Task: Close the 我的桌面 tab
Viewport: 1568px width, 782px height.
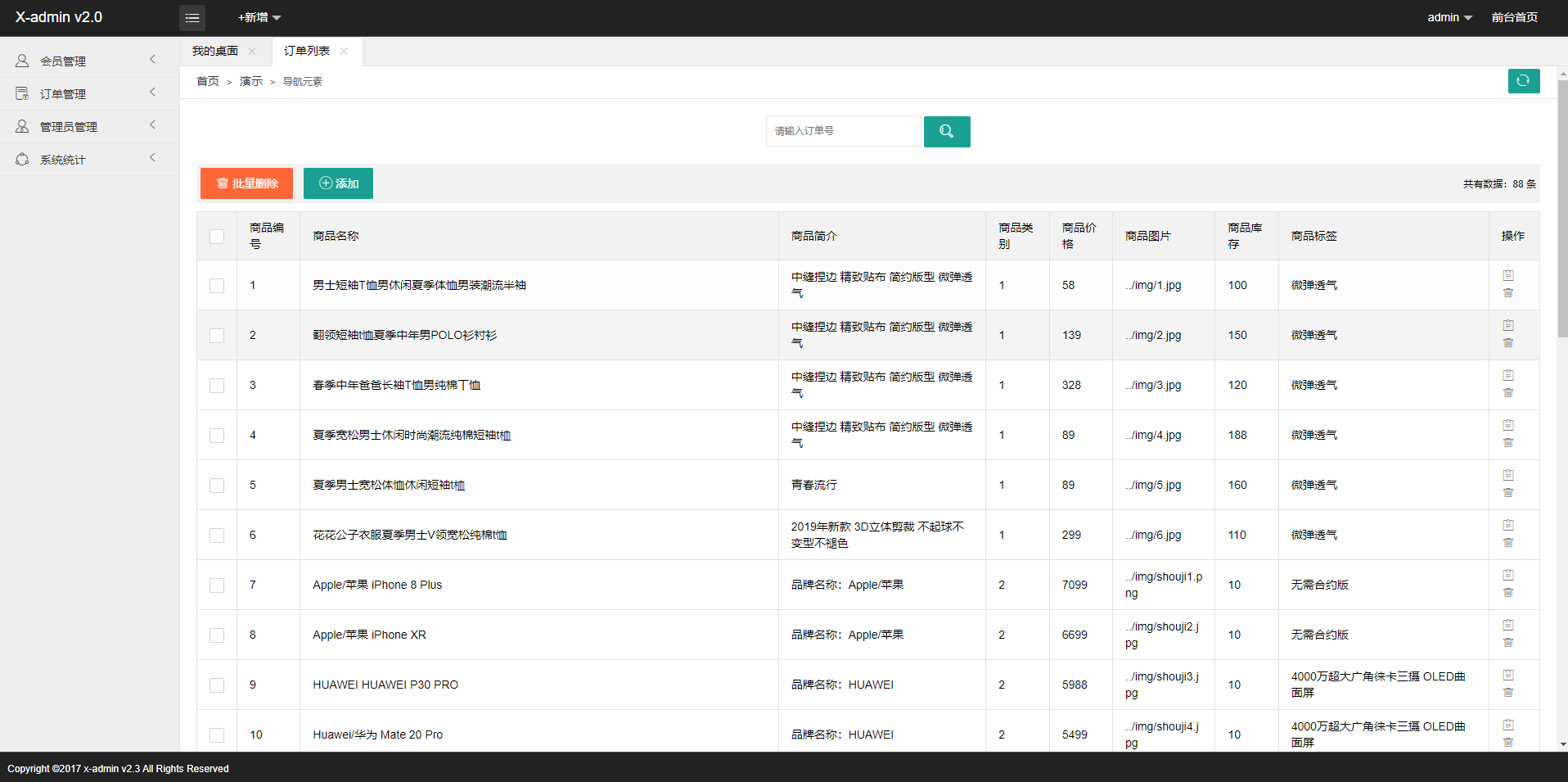Action: [x=252, y=51]
